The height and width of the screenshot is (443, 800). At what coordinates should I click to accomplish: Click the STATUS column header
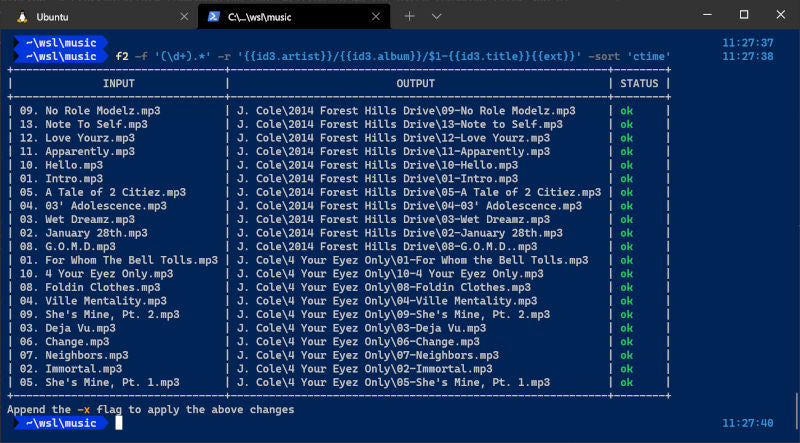click(640, 84)
